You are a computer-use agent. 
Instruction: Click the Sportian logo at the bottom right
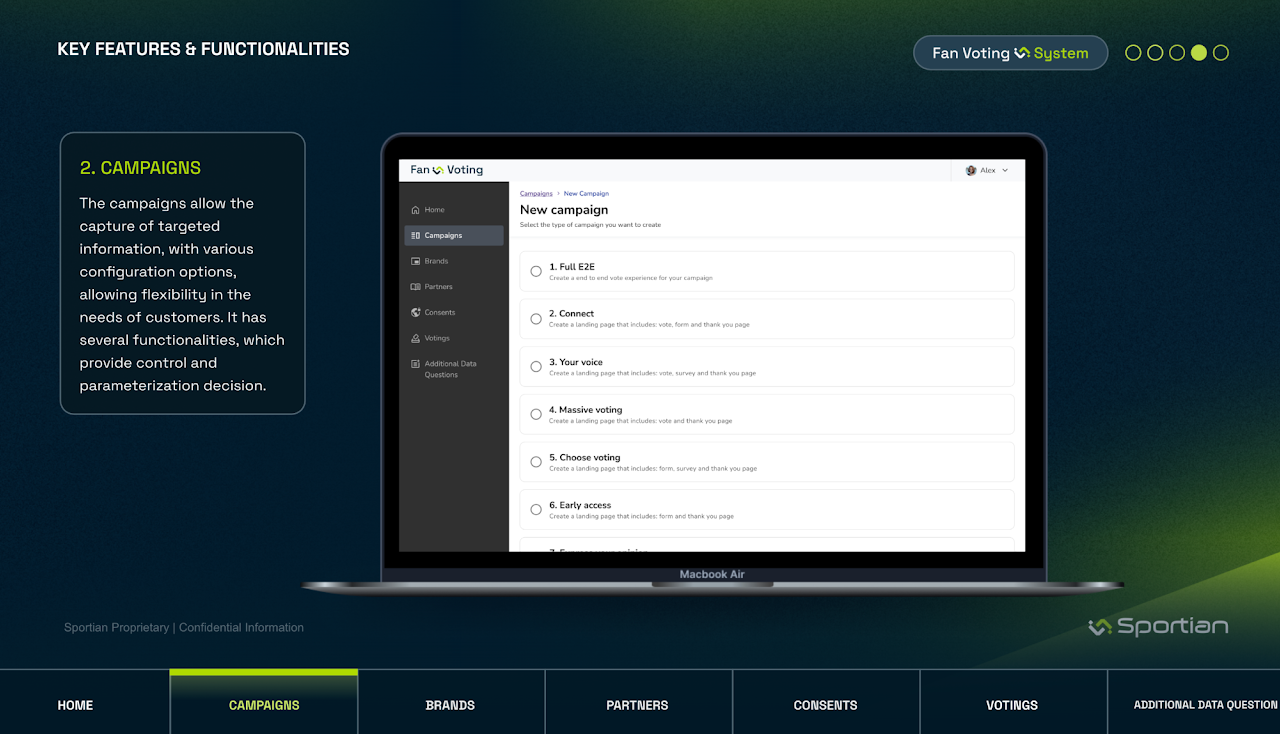coord(1158,627)
